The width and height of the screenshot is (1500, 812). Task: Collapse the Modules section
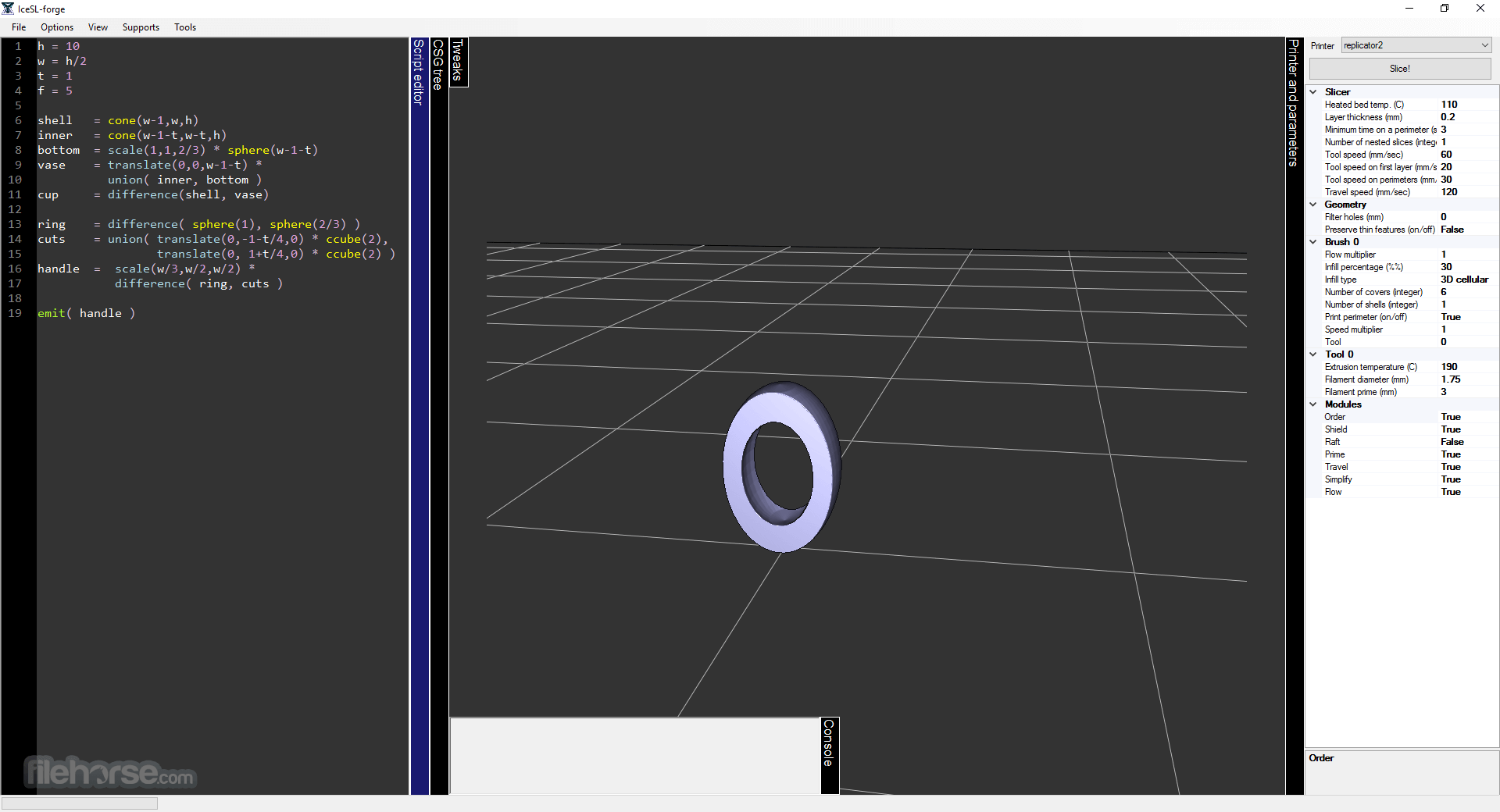(x=1314, y=404)
